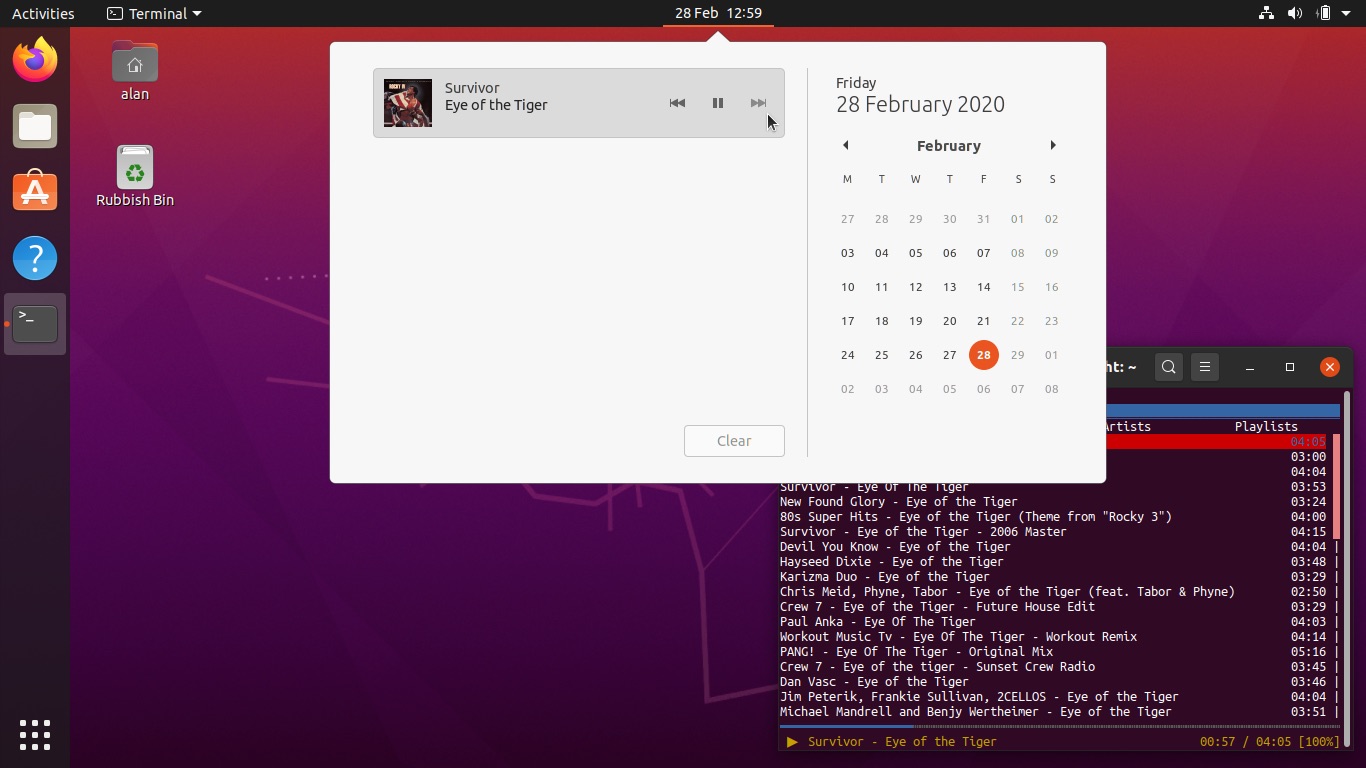The image size is (1366, 768).
Task: Open the Help app from the dock
Action: pos(35,258)
